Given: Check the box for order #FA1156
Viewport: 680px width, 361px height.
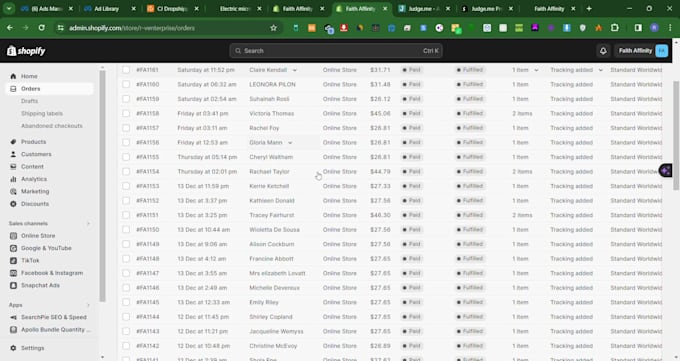Looking at the screenshot, I should click(x=126, y=142).
